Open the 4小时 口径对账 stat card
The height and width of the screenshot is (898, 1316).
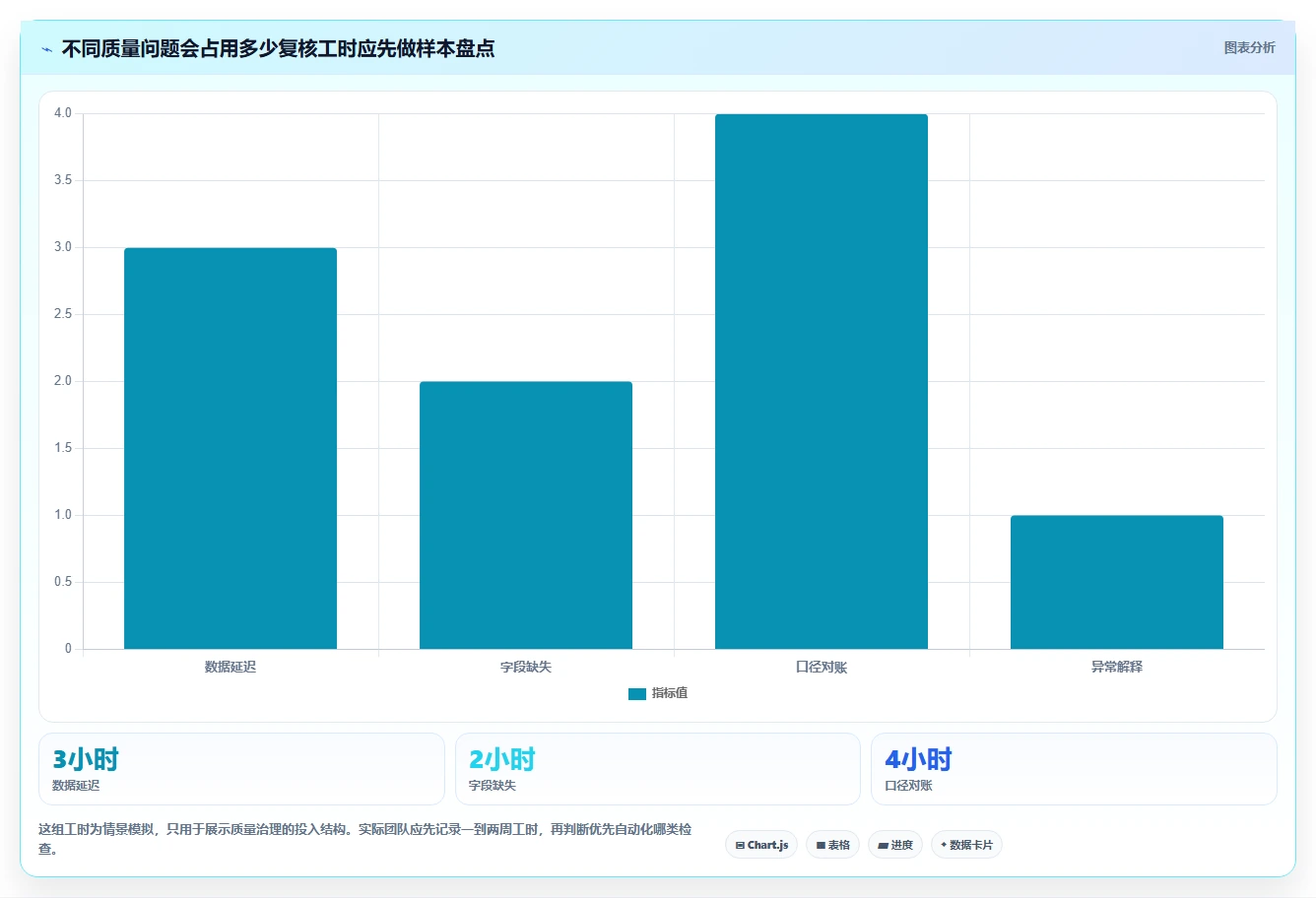click(x=1074, y=769)
